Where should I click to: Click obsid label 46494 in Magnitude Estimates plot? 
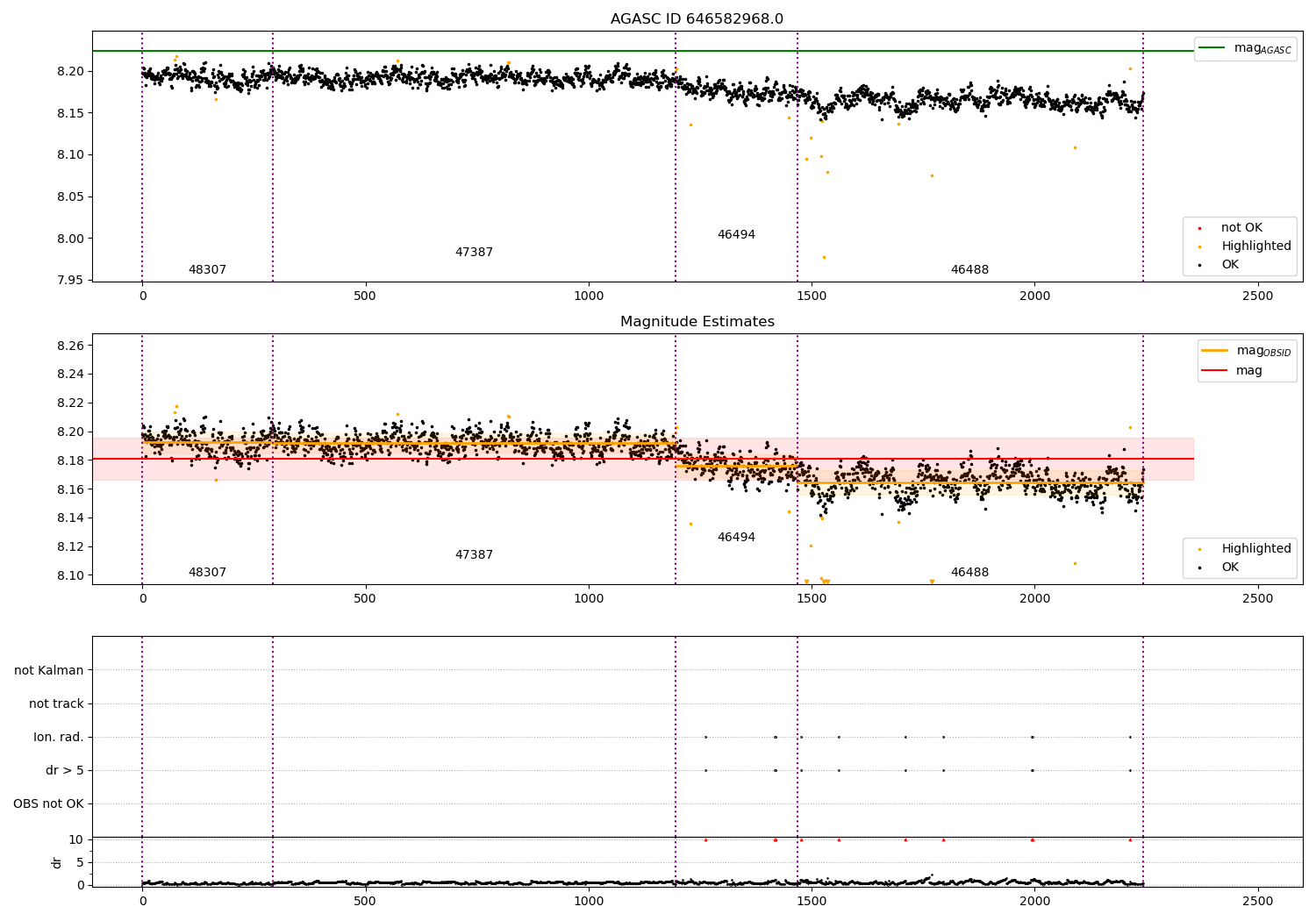[x=736, y=538]
